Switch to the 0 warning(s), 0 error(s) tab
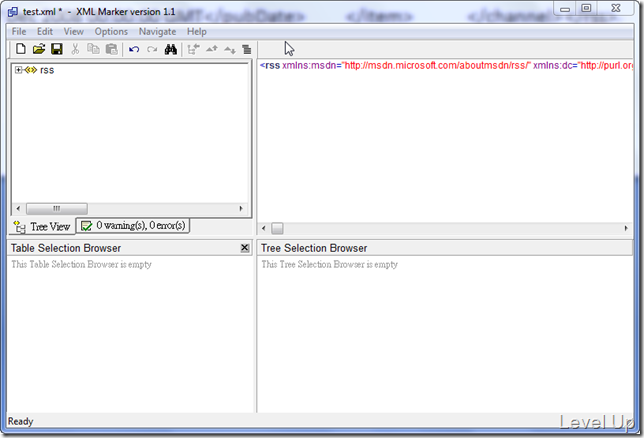Image resolution: width=644 pixels, height=438 pixels. 133,226
